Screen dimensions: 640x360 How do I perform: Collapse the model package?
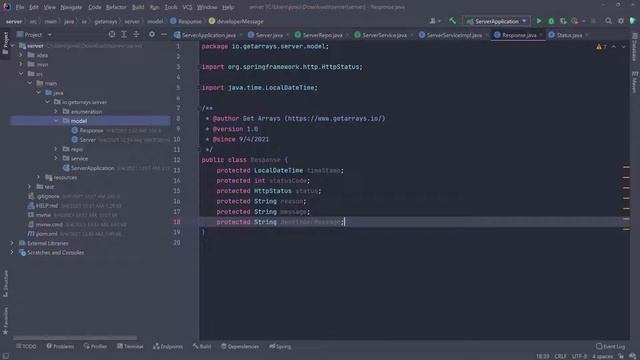point(56,120)
